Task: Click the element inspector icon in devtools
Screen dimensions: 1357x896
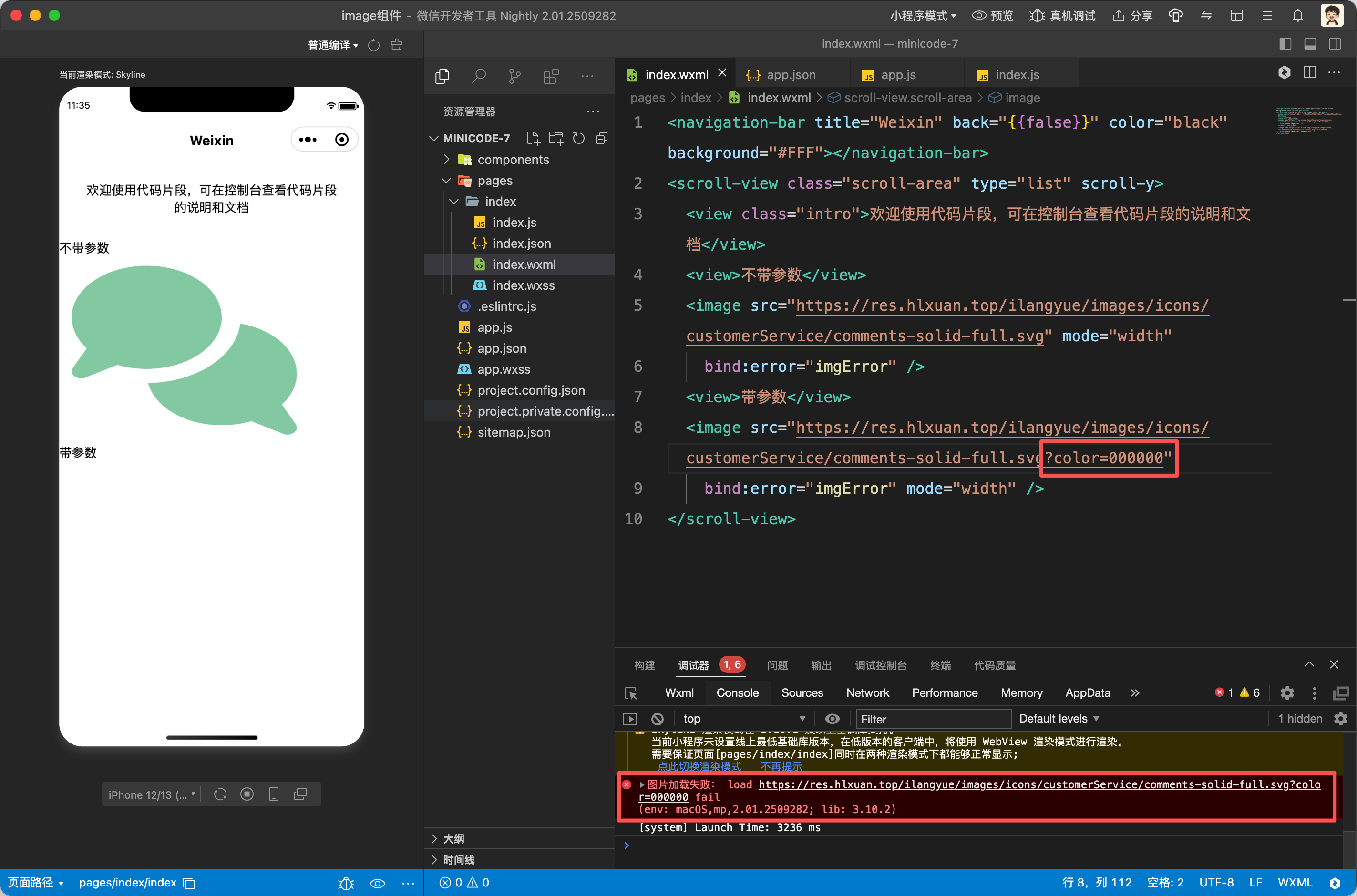Action: pos(631,693)
